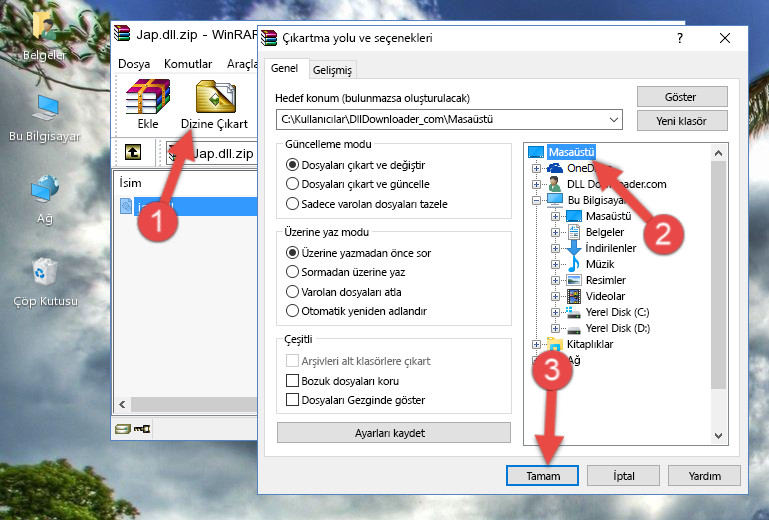Collapse Bu Bilgisayar tree node
Image resolution: width=769 pixels, height=520 pixels.
536,200
